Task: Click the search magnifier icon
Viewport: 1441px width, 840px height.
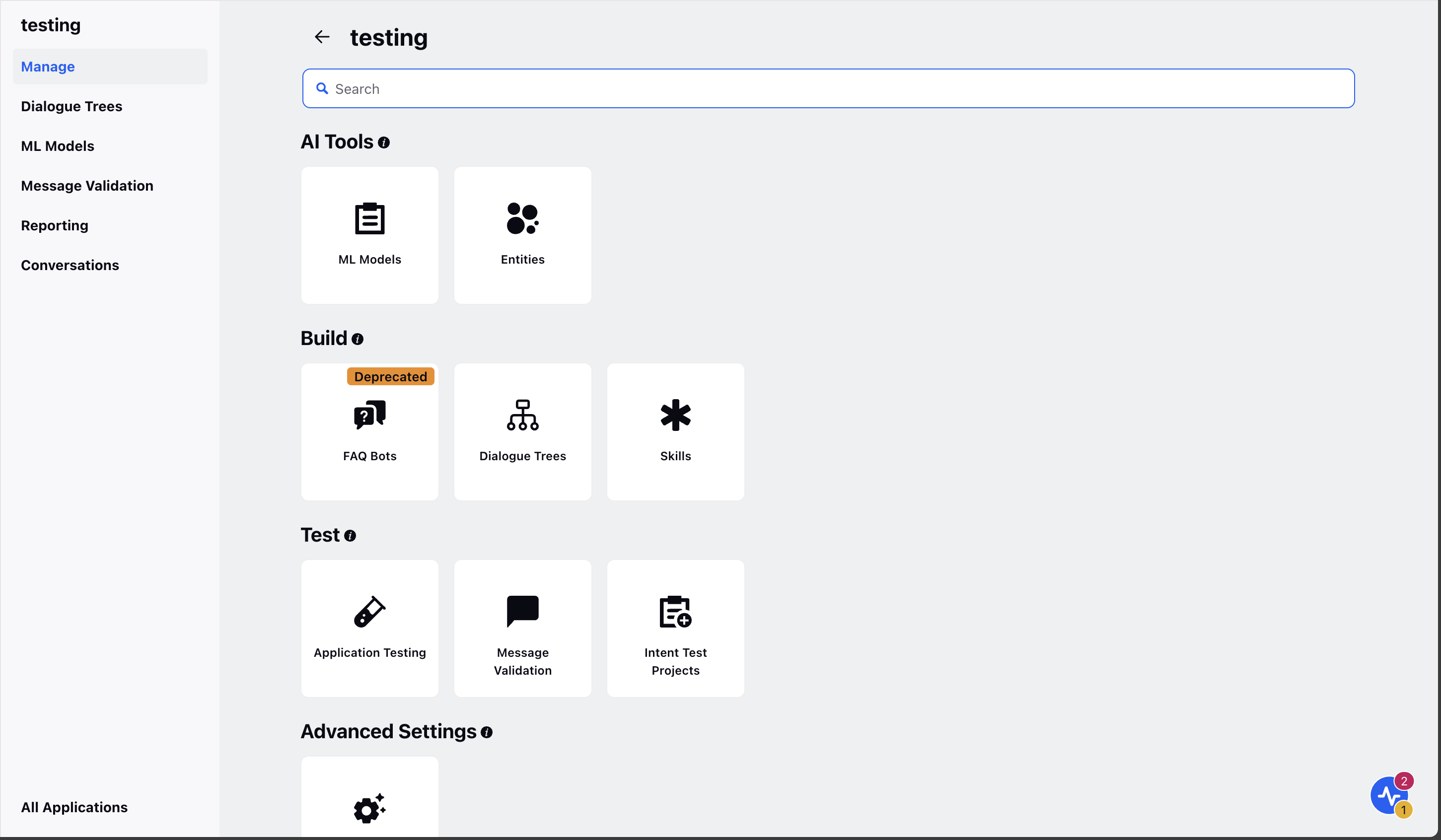Action: [x=322, y=89]
